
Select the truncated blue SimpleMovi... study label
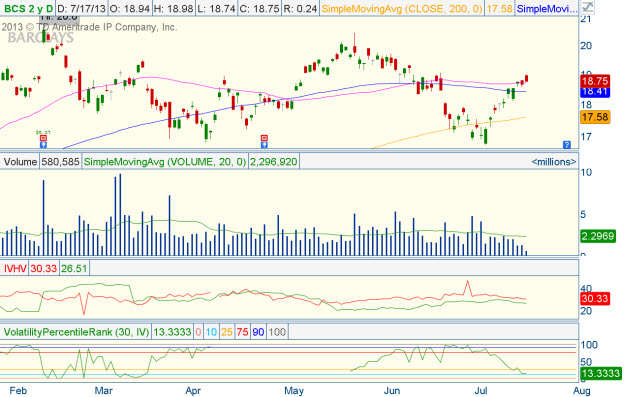point(546,8)
